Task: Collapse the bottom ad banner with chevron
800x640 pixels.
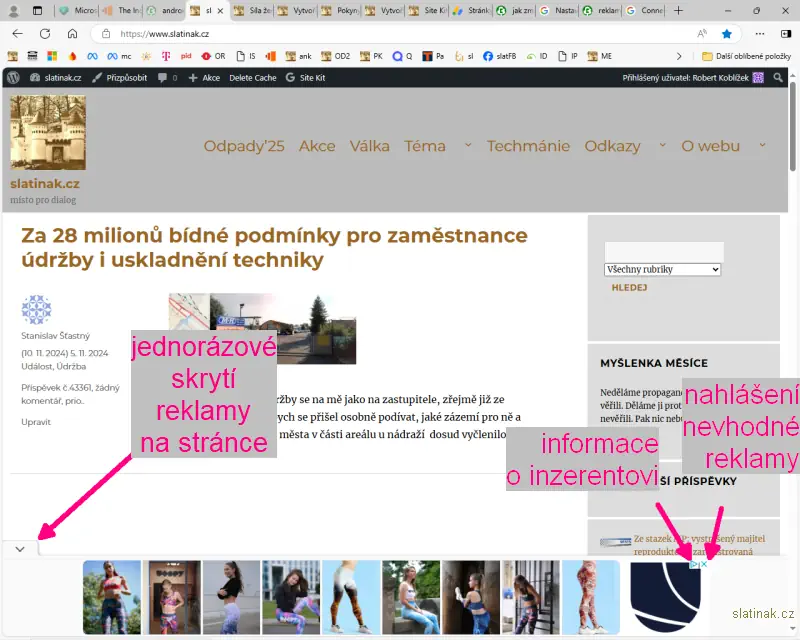Action: (20, 548)
